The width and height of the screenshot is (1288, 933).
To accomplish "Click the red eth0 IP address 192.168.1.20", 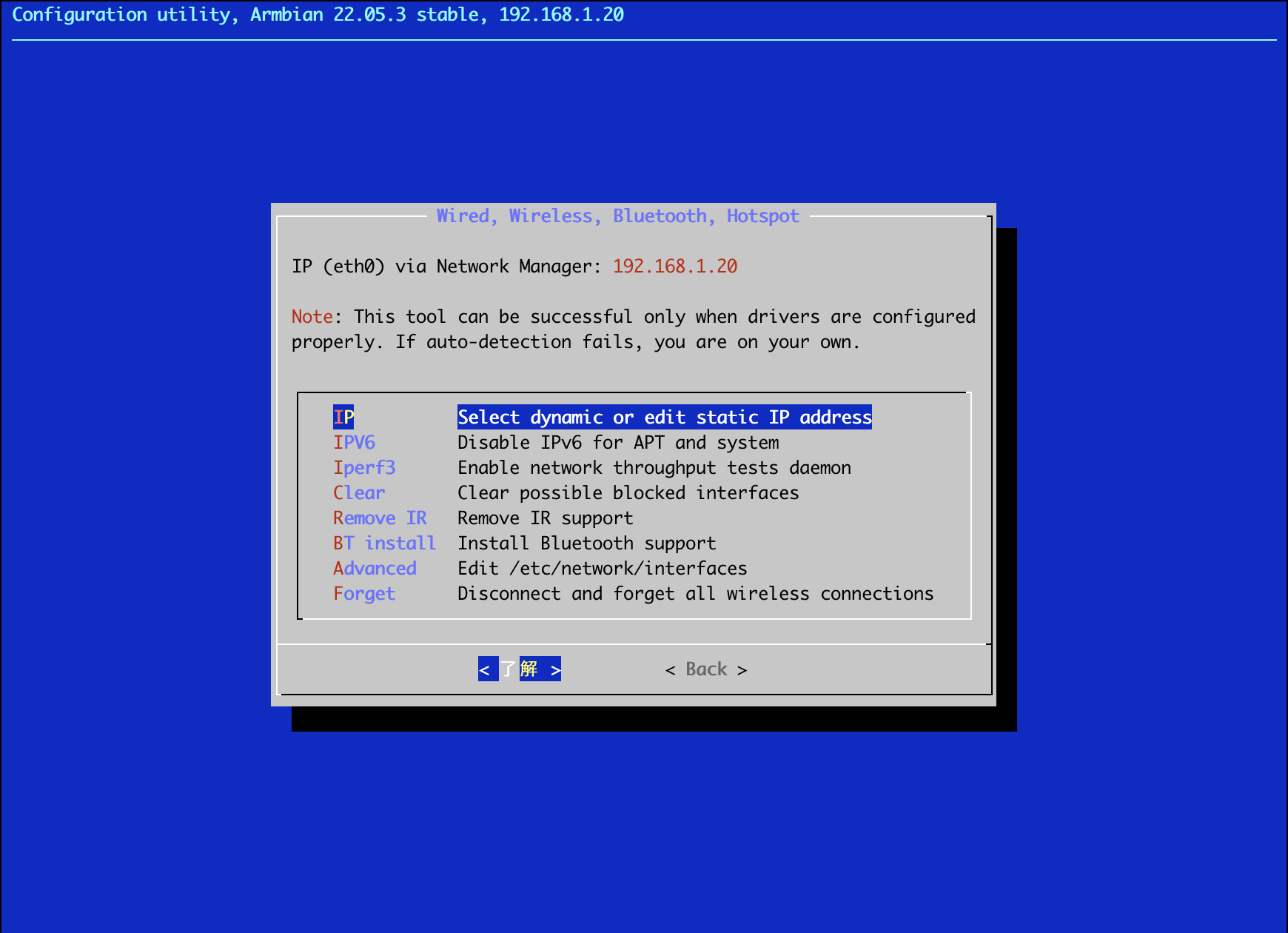I will tap(675, 266).
